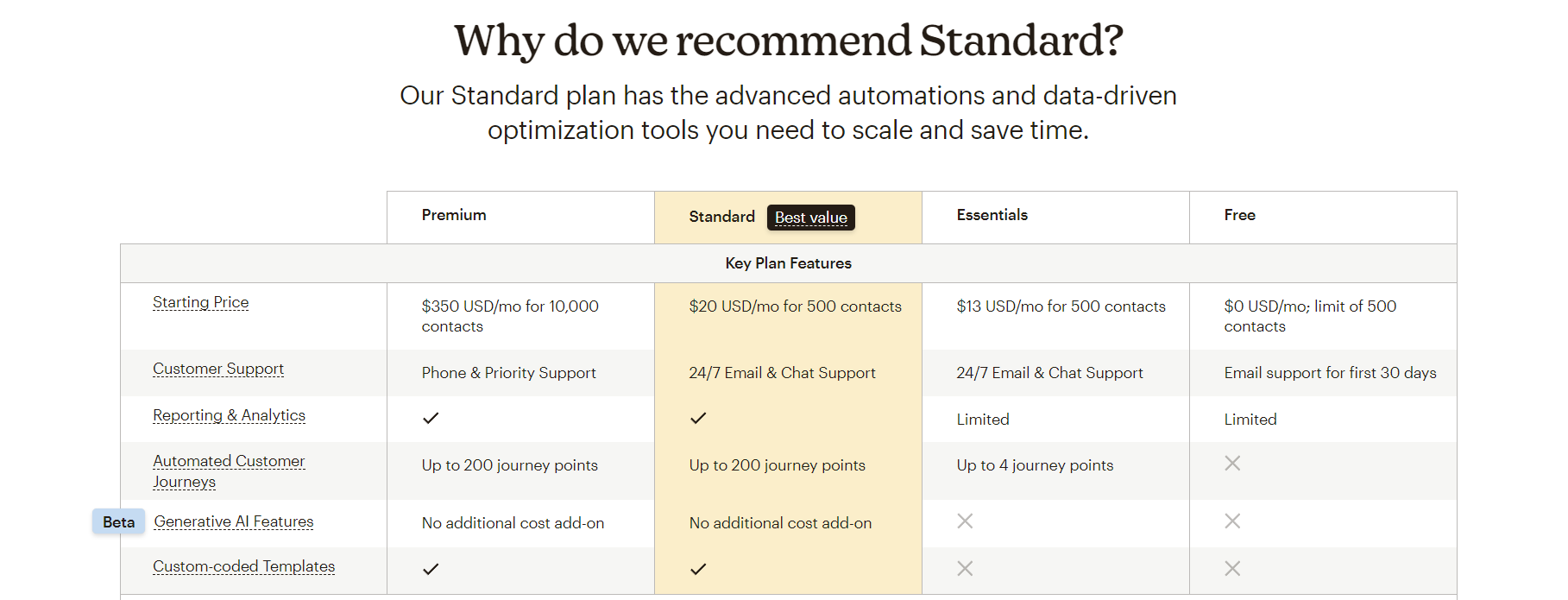This screenshot has height=600, width=1568.
Task: Click the Best value badge
Action: (810, 218)
